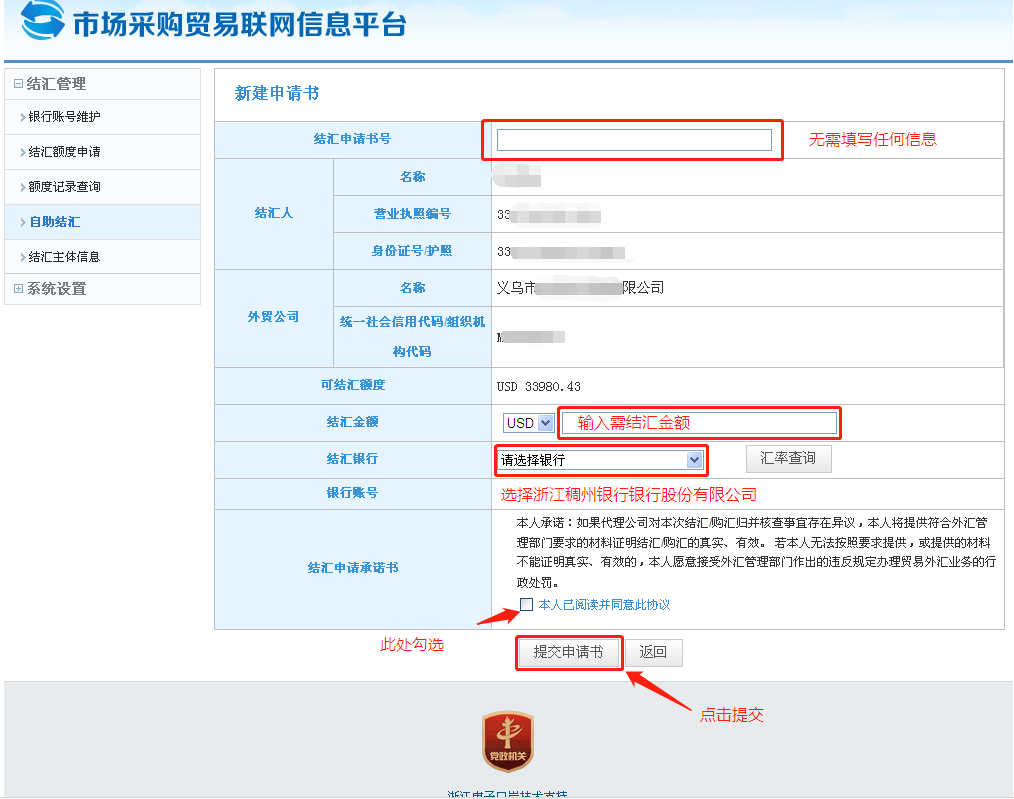The width and height of the screenshot is (1014, 799).
Task: Click the 结汇申请书号 input field
Action: pyautogui.click(x=634, y=140)
